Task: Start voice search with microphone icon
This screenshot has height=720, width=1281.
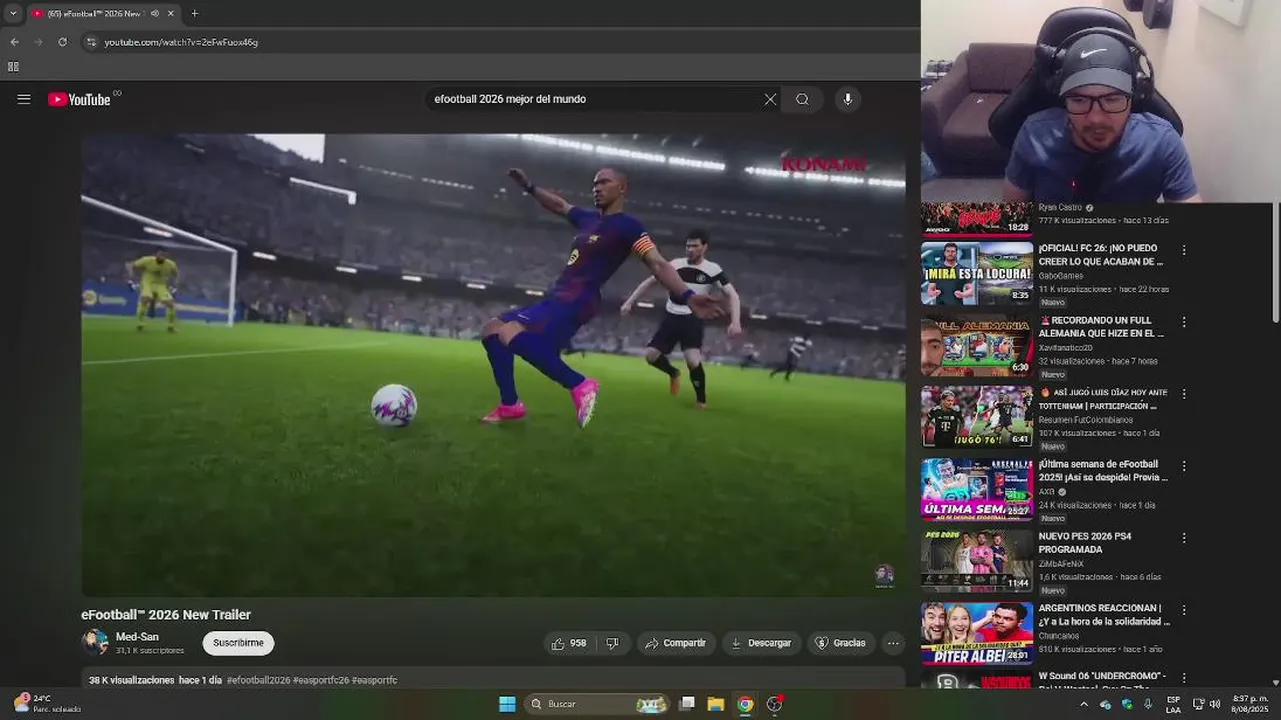Action: point(847,99)
